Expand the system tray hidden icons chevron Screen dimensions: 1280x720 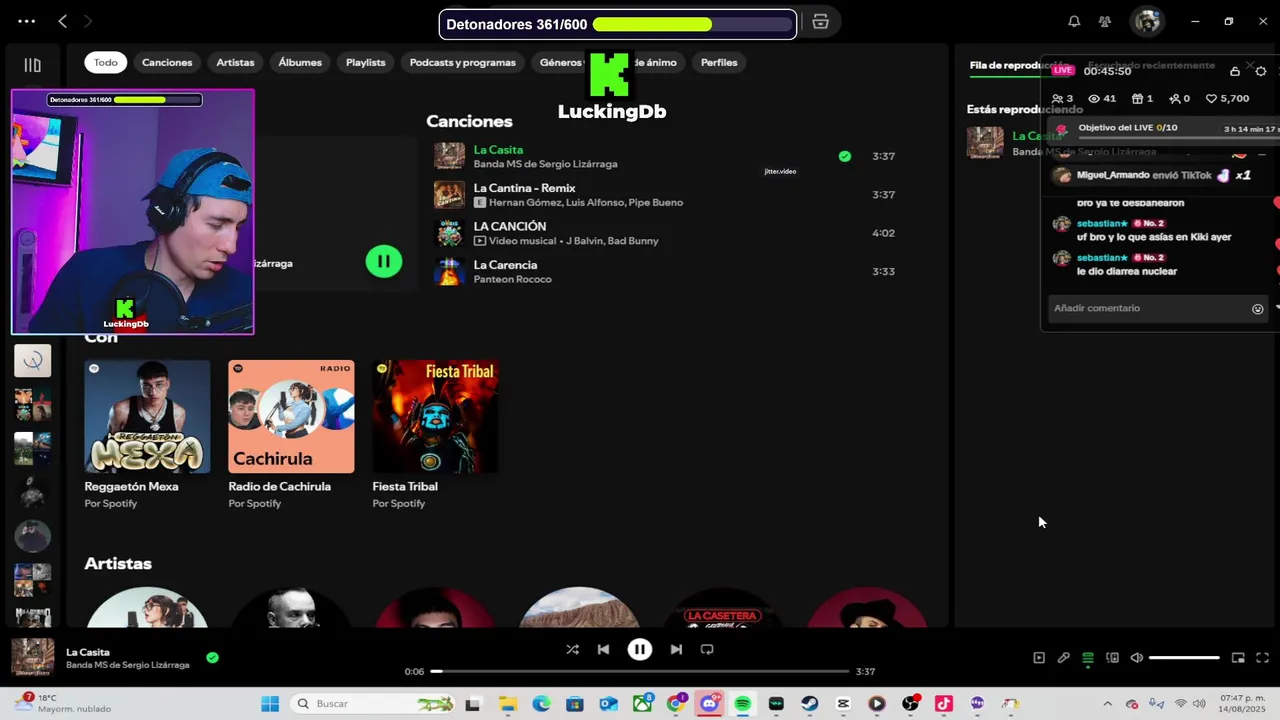point(1107,704)
